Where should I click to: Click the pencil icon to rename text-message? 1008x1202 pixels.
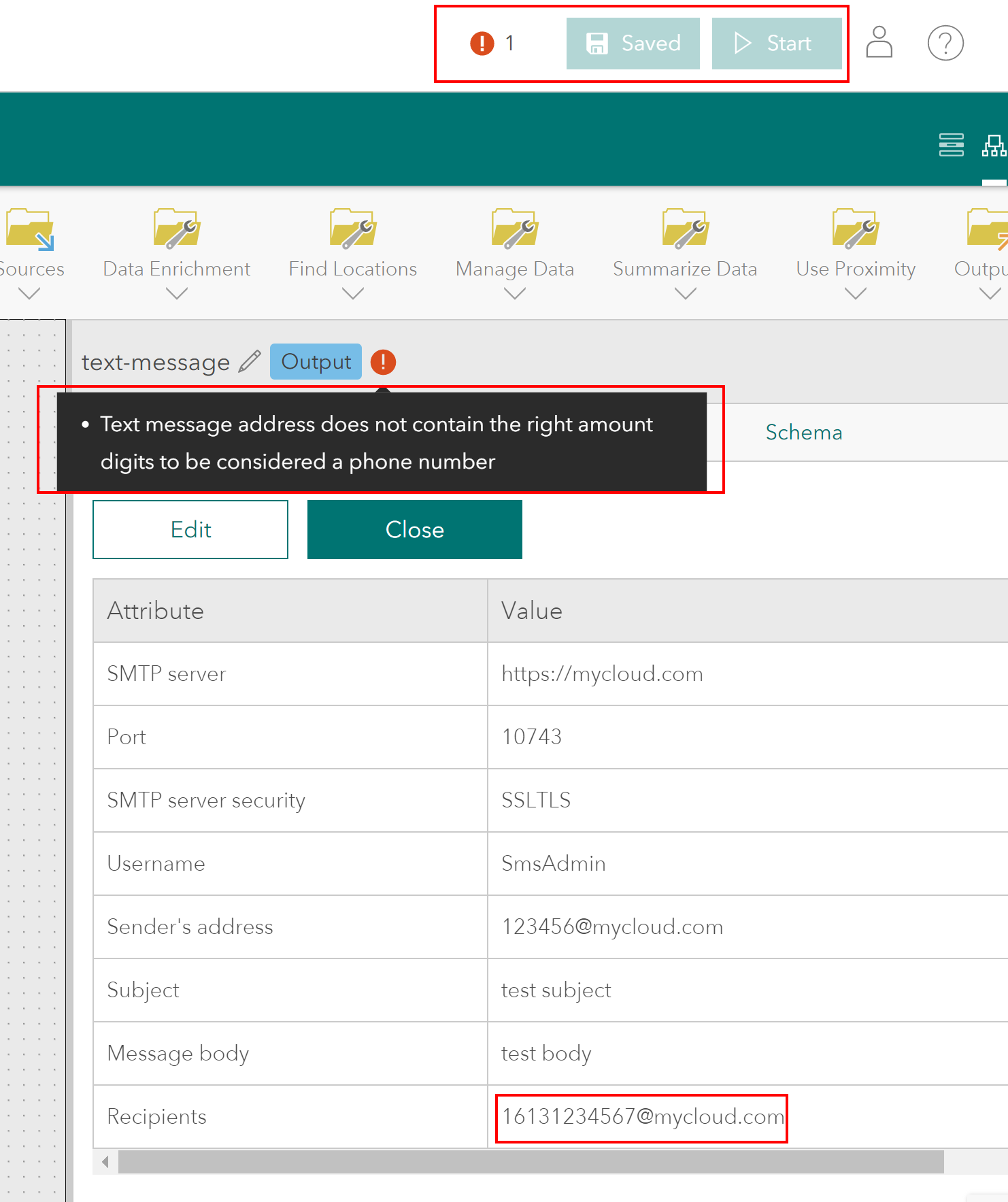250,361
